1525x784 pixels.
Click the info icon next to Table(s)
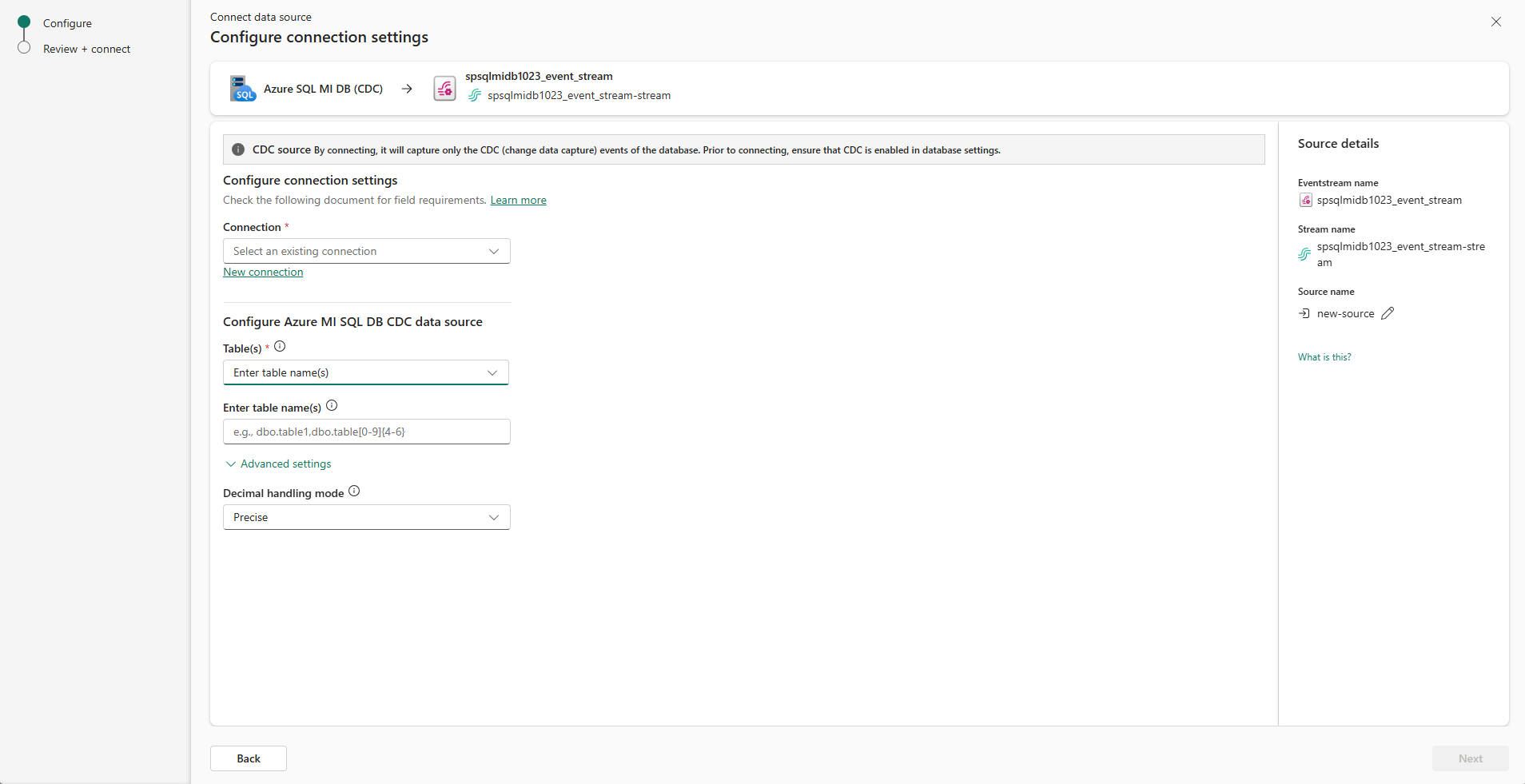click(x=280, y=347)
